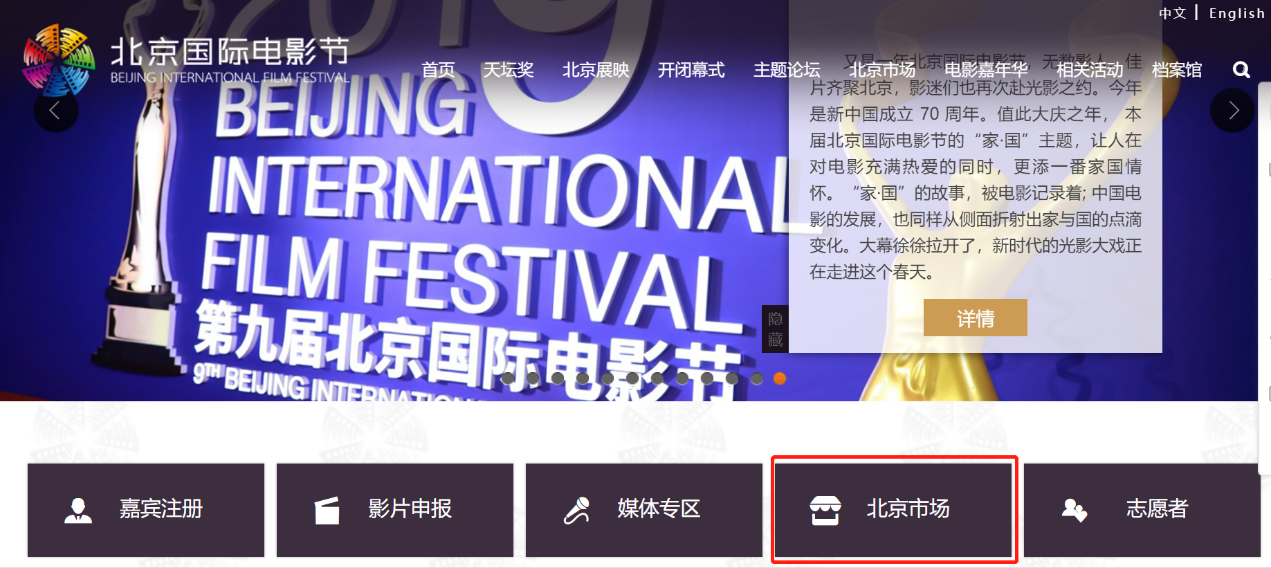
Task: Select 北京市场 in the top navigation
Action: (882, 70)
